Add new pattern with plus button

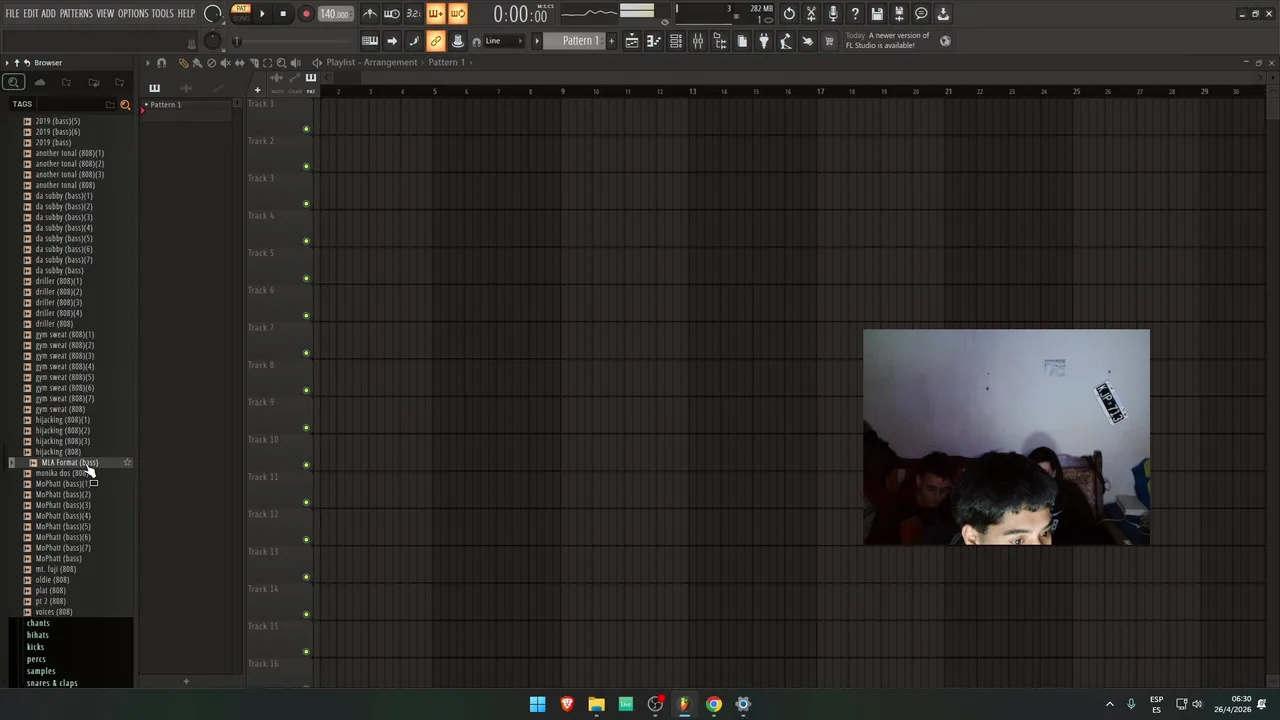pyautogui.click(x=611, y=41)
